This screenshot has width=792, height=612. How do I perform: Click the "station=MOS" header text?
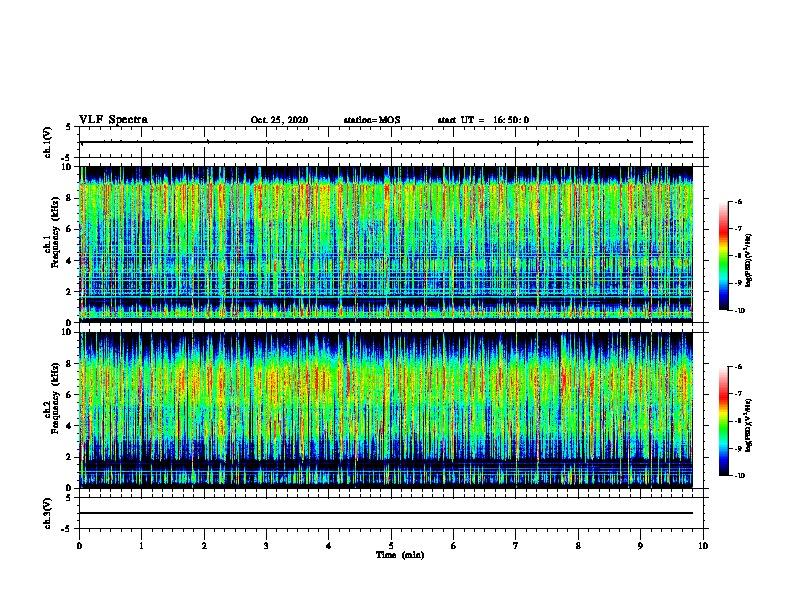372,120
